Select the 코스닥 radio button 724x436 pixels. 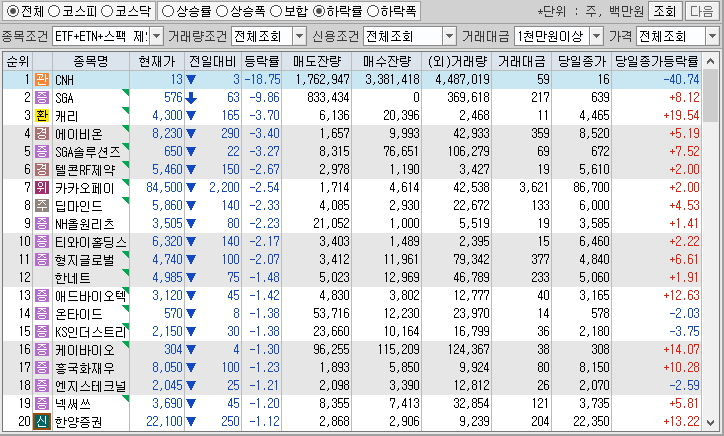point(107,11)
